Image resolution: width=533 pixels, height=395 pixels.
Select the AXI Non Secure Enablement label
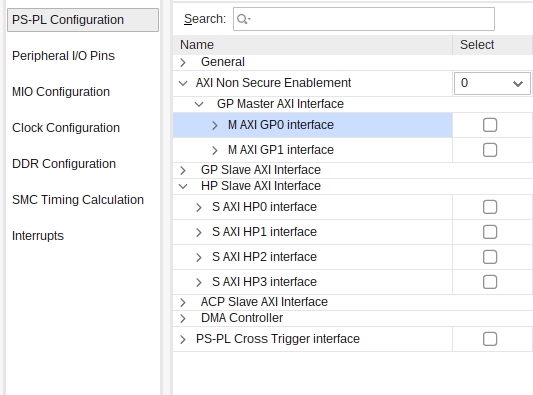(273, 83)
